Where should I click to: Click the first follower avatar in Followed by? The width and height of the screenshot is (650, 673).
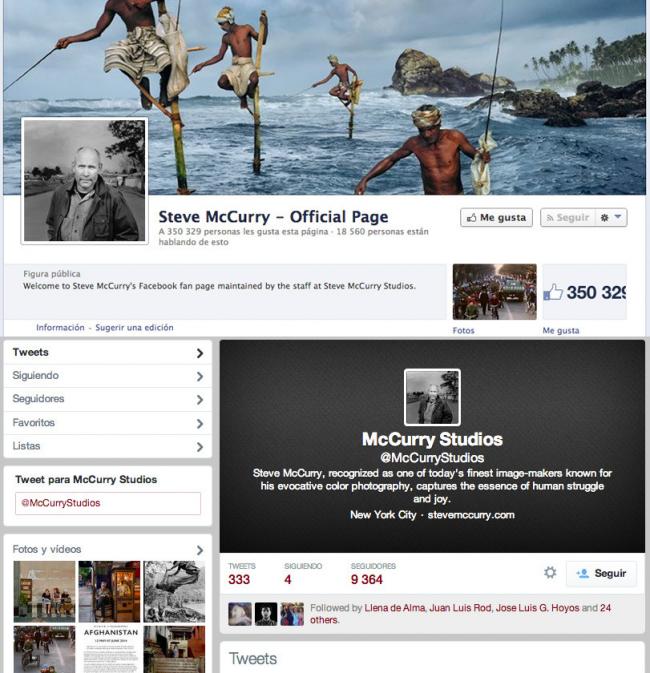240,614
